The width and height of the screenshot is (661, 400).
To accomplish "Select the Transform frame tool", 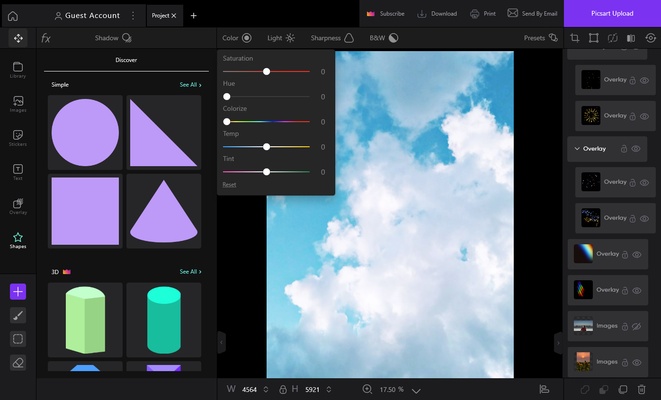I will pos(594,38).
